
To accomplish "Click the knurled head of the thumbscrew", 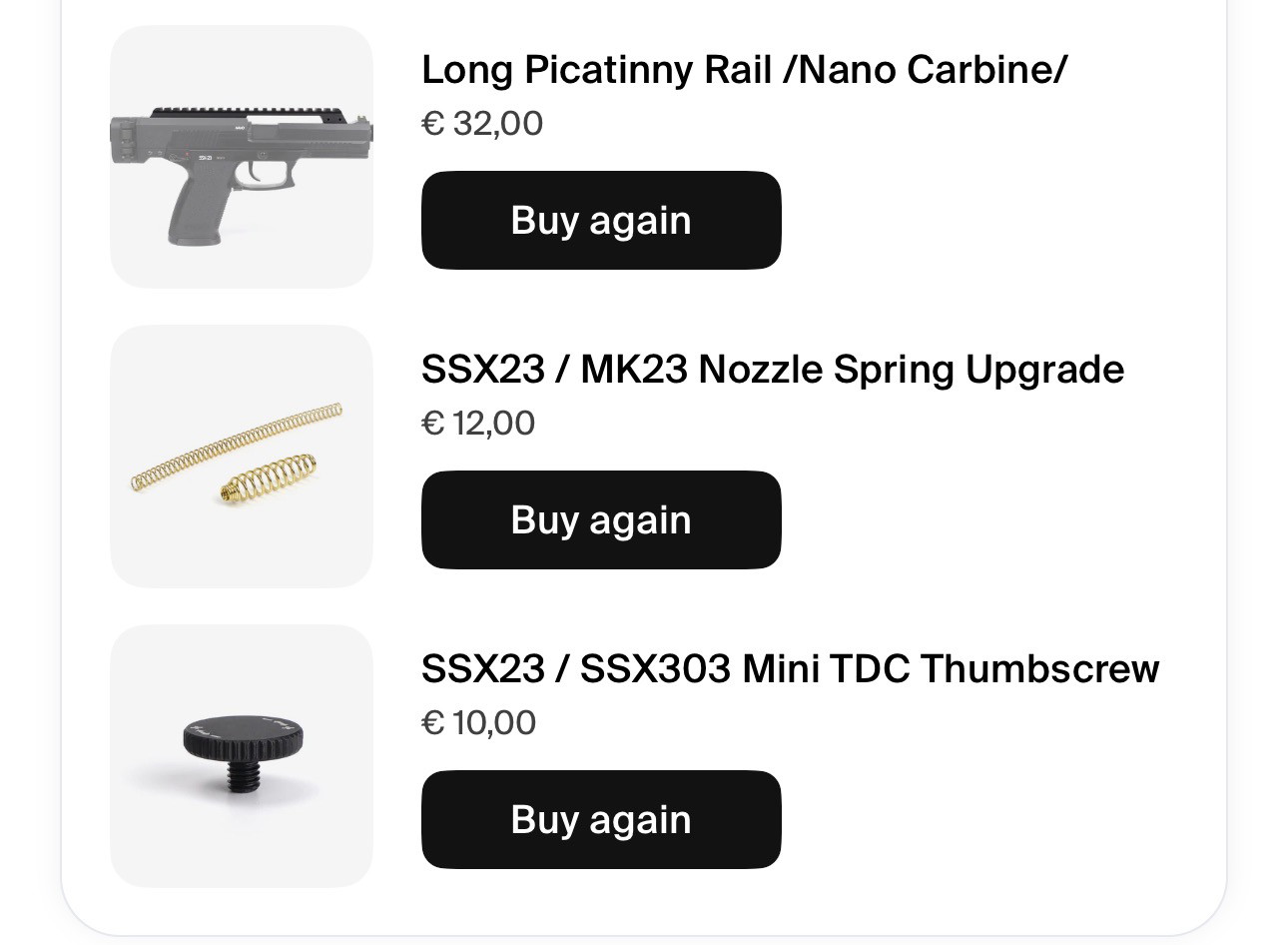I will pos(243,738).
